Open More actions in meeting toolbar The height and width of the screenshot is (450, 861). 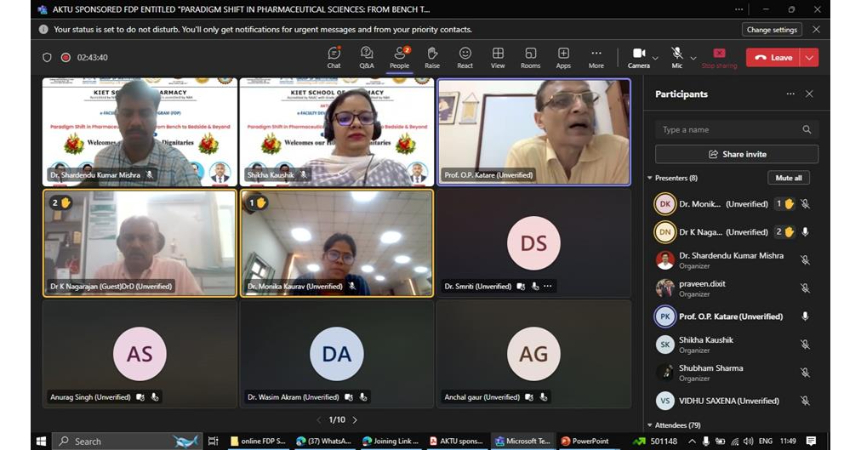pyautogui.click(x=596, y=57)
